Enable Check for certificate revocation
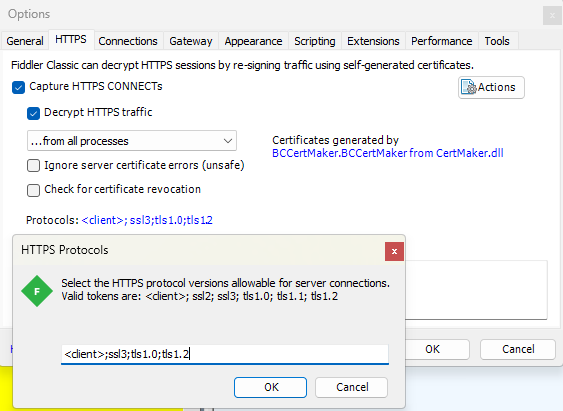 coord(33,190)
